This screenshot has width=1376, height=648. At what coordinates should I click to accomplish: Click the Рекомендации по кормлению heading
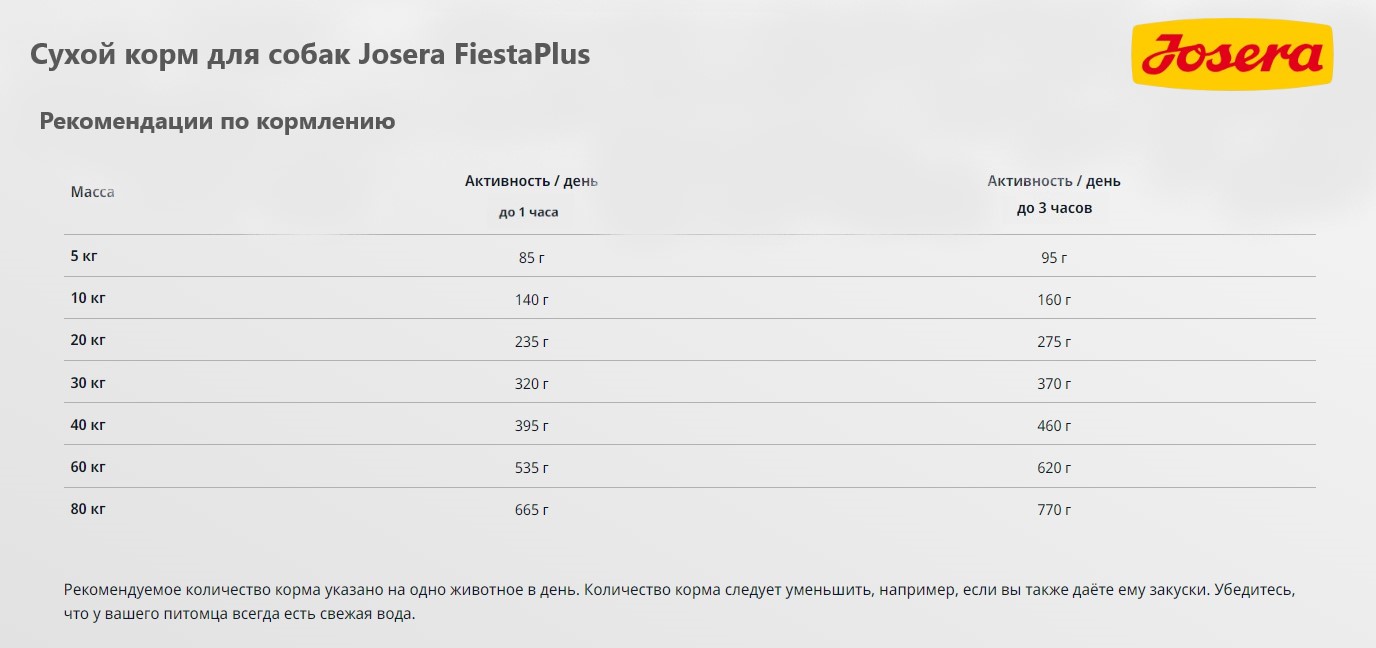[217, 122]
